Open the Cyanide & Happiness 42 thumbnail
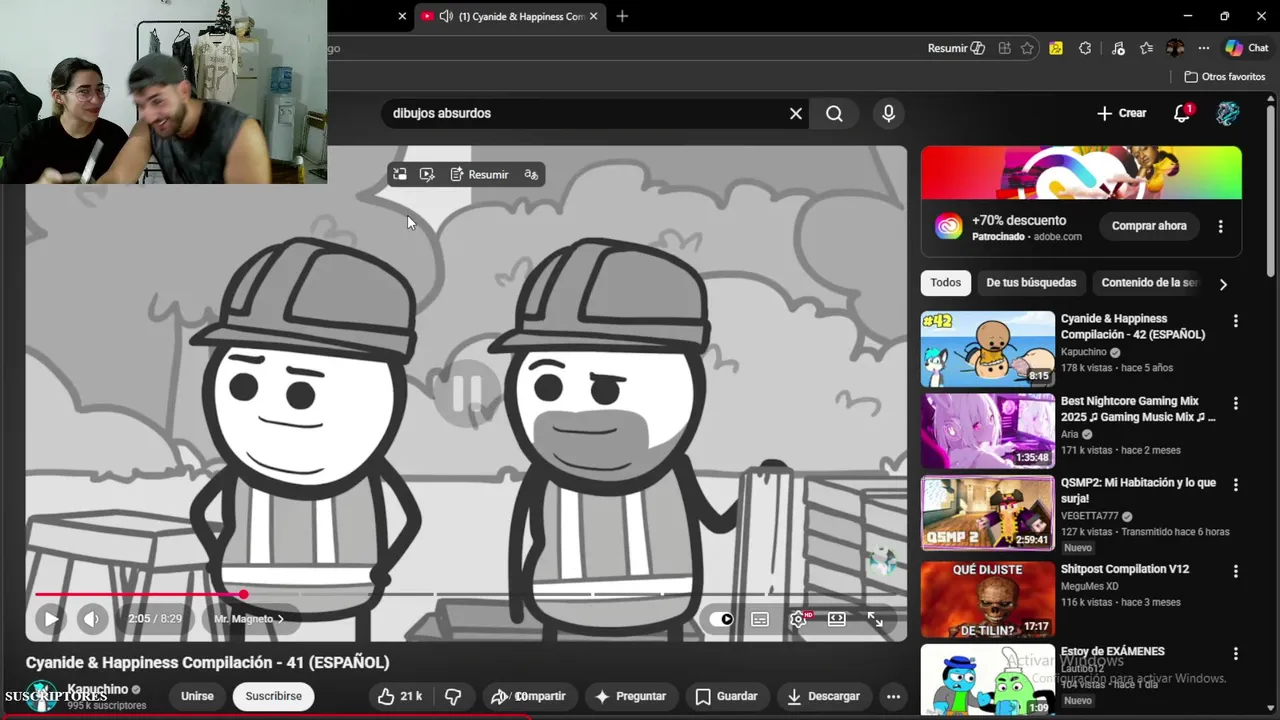The image size is (1280, 720). point(987,349)
